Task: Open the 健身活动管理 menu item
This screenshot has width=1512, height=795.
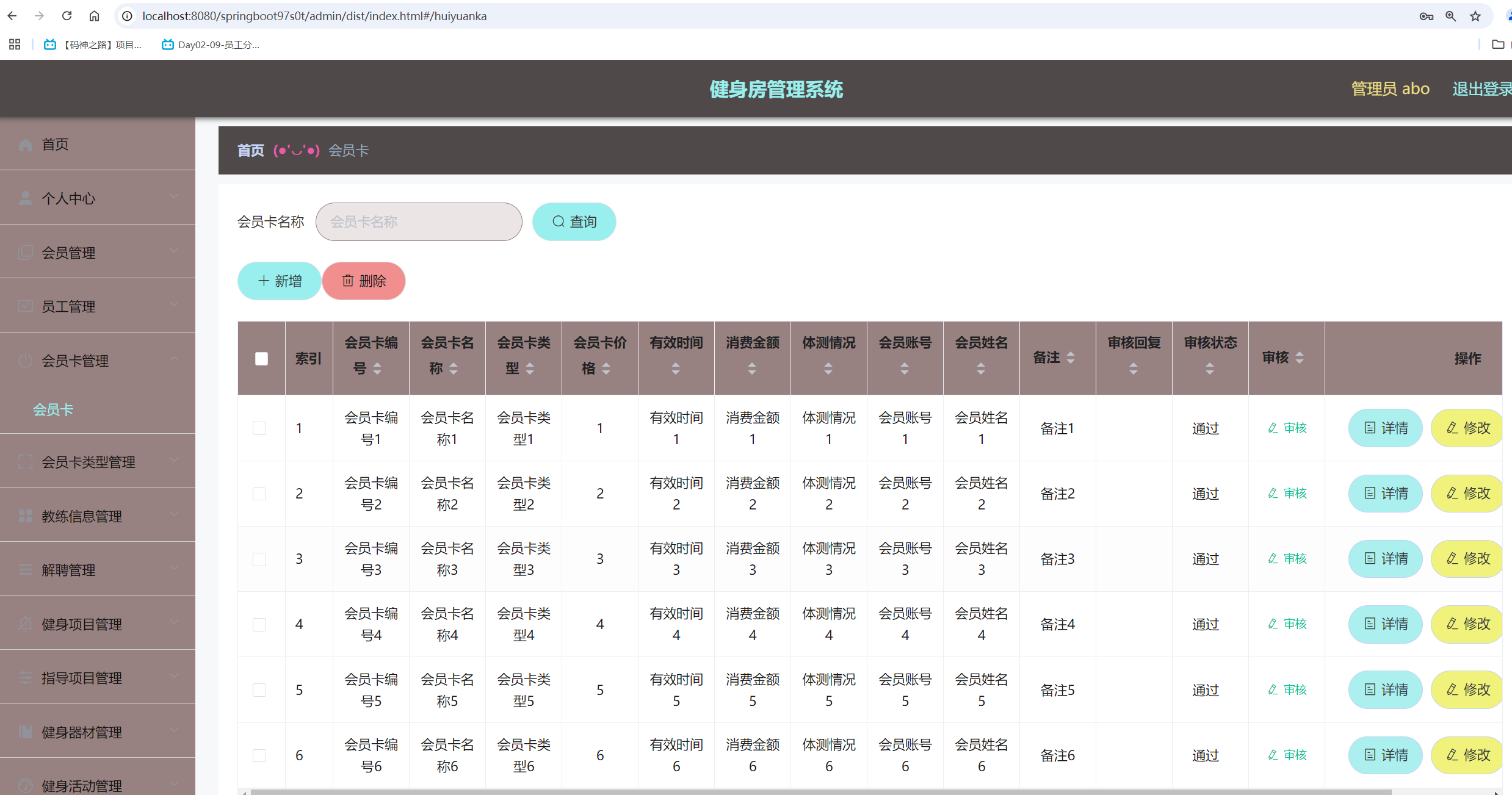Action: click(81, 785)
